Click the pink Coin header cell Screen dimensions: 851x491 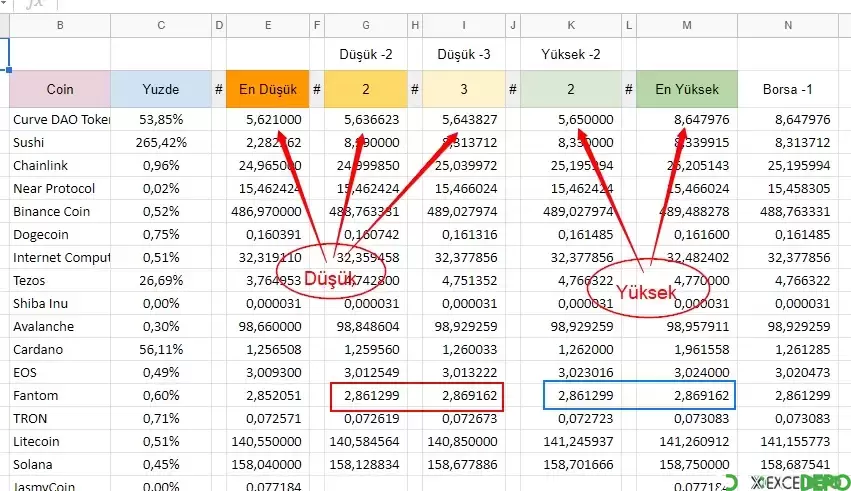[x=60, y=89]
